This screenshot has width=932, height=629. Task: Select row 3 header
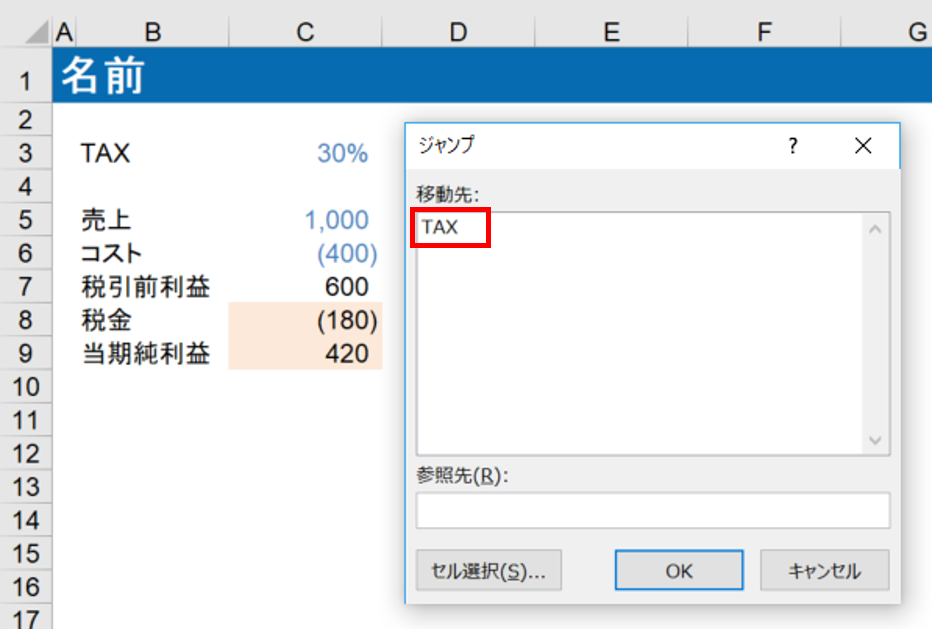click(x=26, y=153)
